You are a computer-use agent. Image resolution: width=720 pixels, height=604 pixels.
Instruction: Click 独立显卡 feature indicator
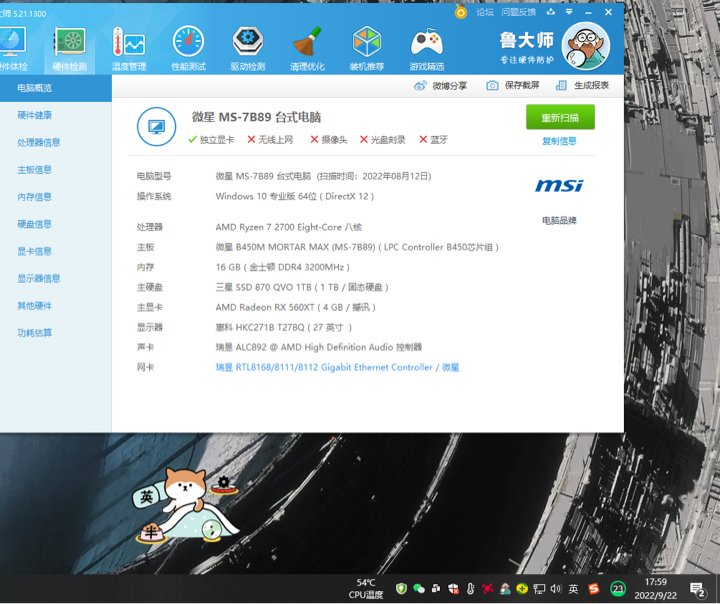click(x=211, y=140)
